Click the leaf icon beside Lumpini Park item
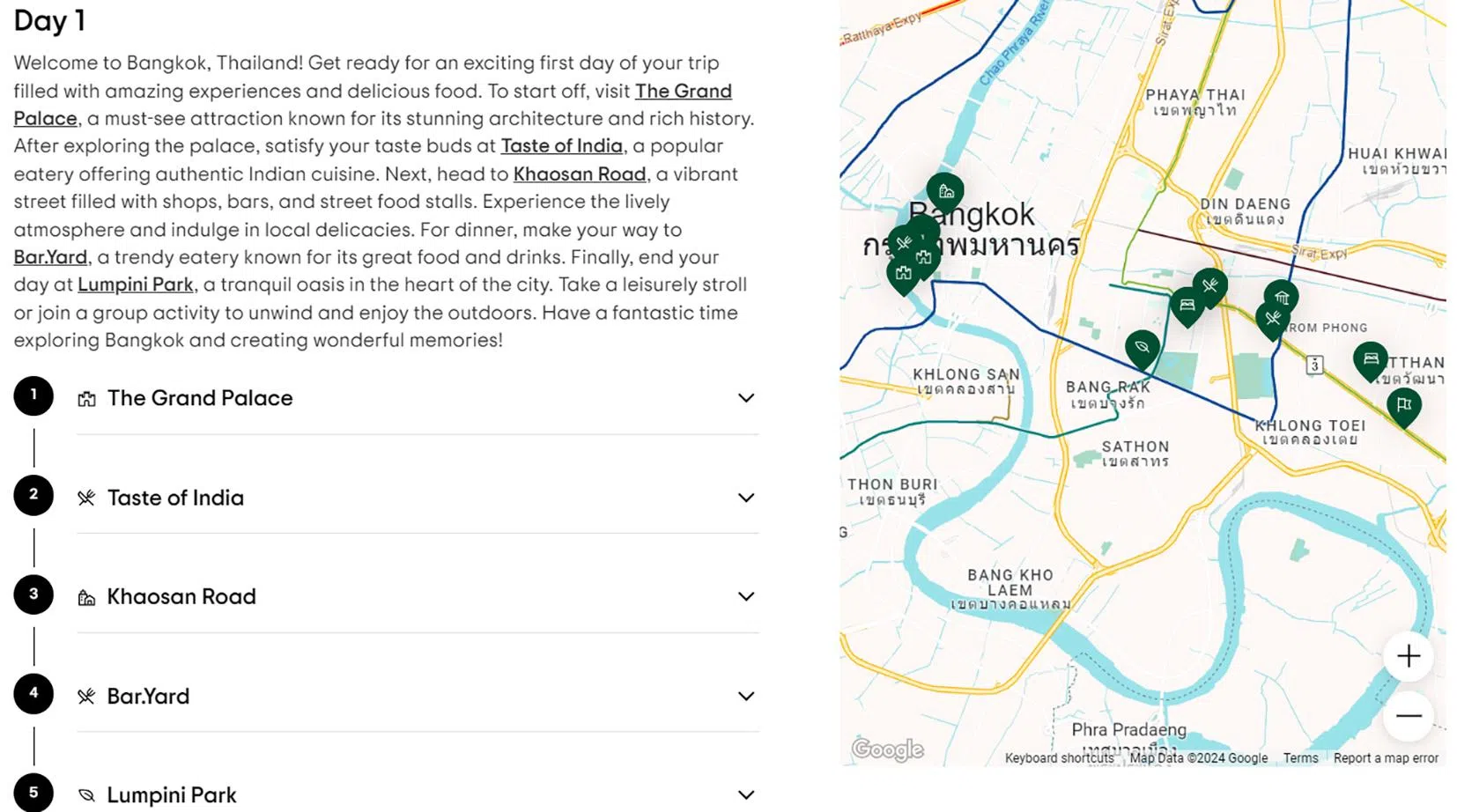The image size is (1457, 812). coord(86,795)
